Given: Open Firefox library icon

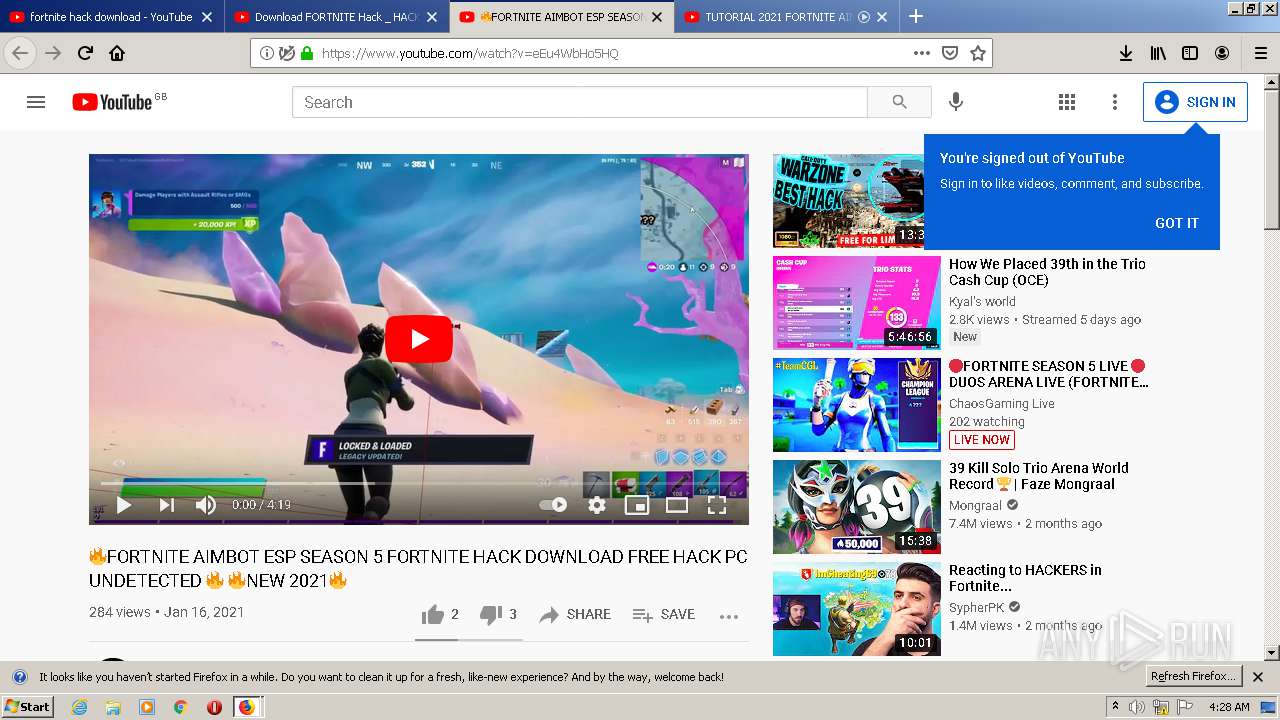Looking at the screenshot, I should pyautogui.click(x=1158, y=53).
